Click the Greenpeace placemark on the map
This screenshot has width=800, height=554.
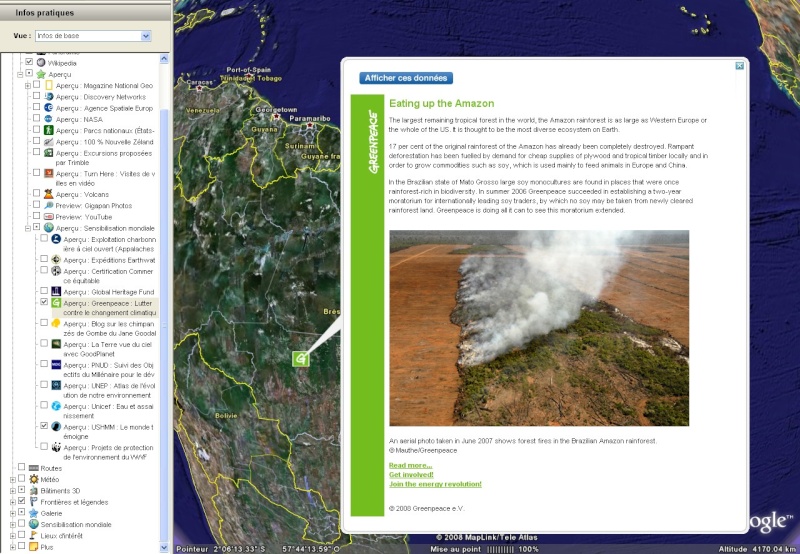coord(301,359)
